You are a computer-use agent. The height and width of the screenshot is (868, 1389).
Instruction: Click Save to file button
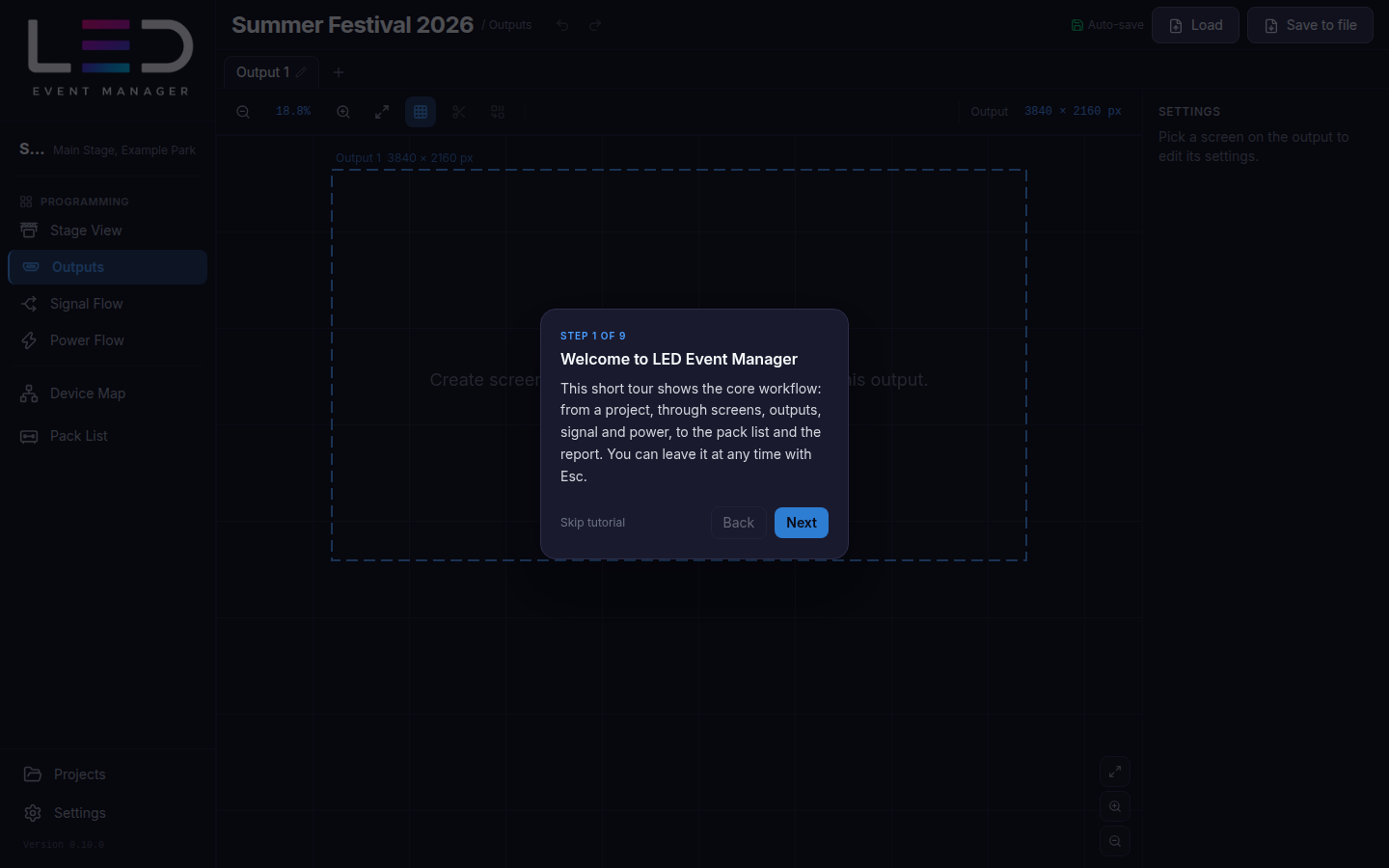click(x=1310, y=25)
